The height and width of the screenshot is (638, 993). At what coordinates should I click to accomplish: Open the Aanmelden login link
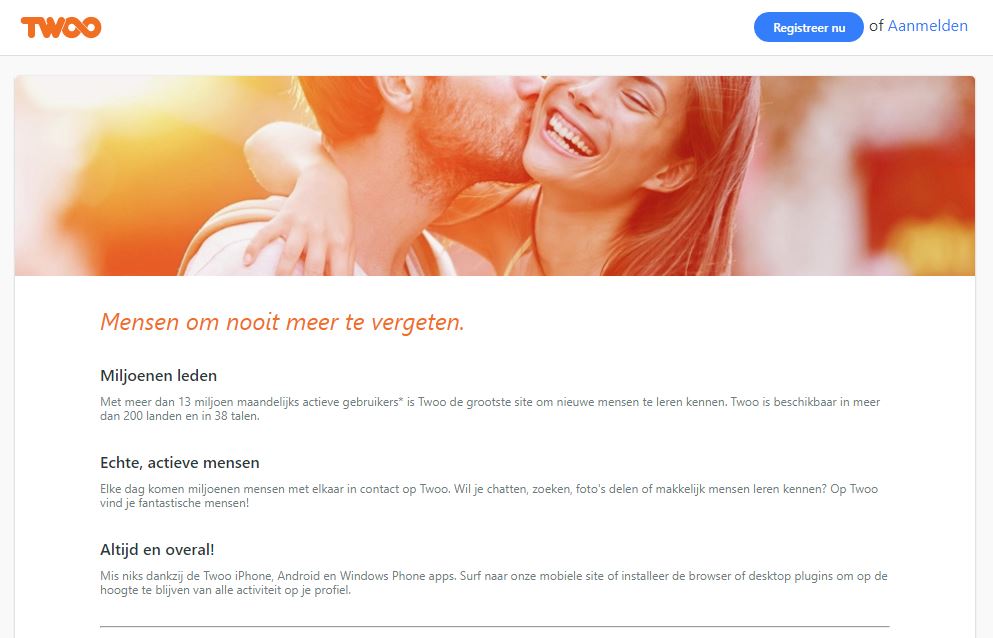(x=927, y=26)
